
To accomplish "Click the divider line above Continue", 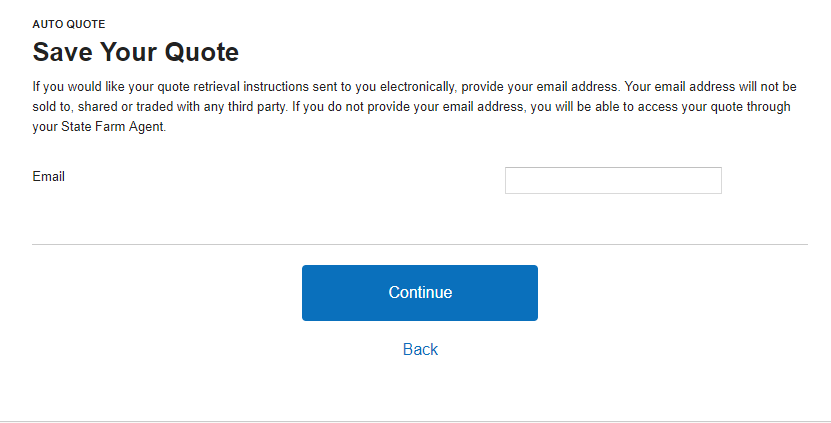I will coord(420,244).
